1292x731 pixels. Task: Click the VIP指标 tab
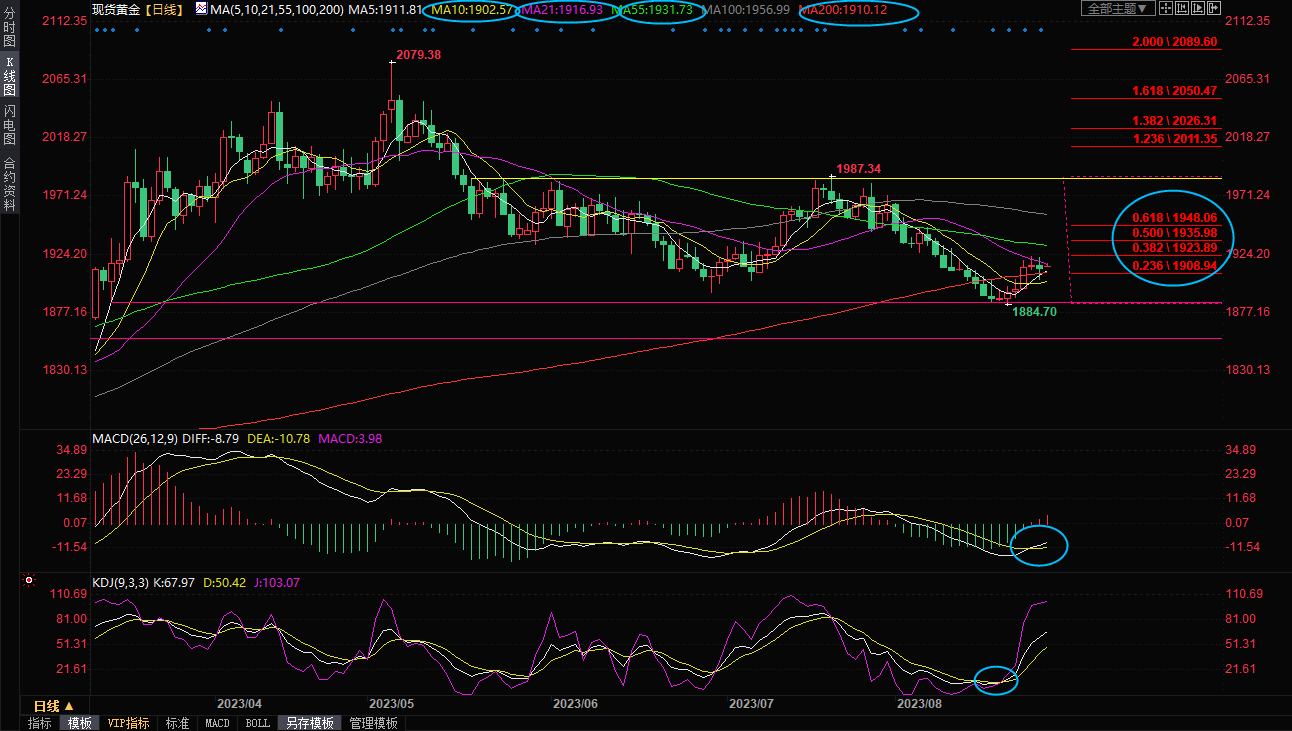[128, 723]
